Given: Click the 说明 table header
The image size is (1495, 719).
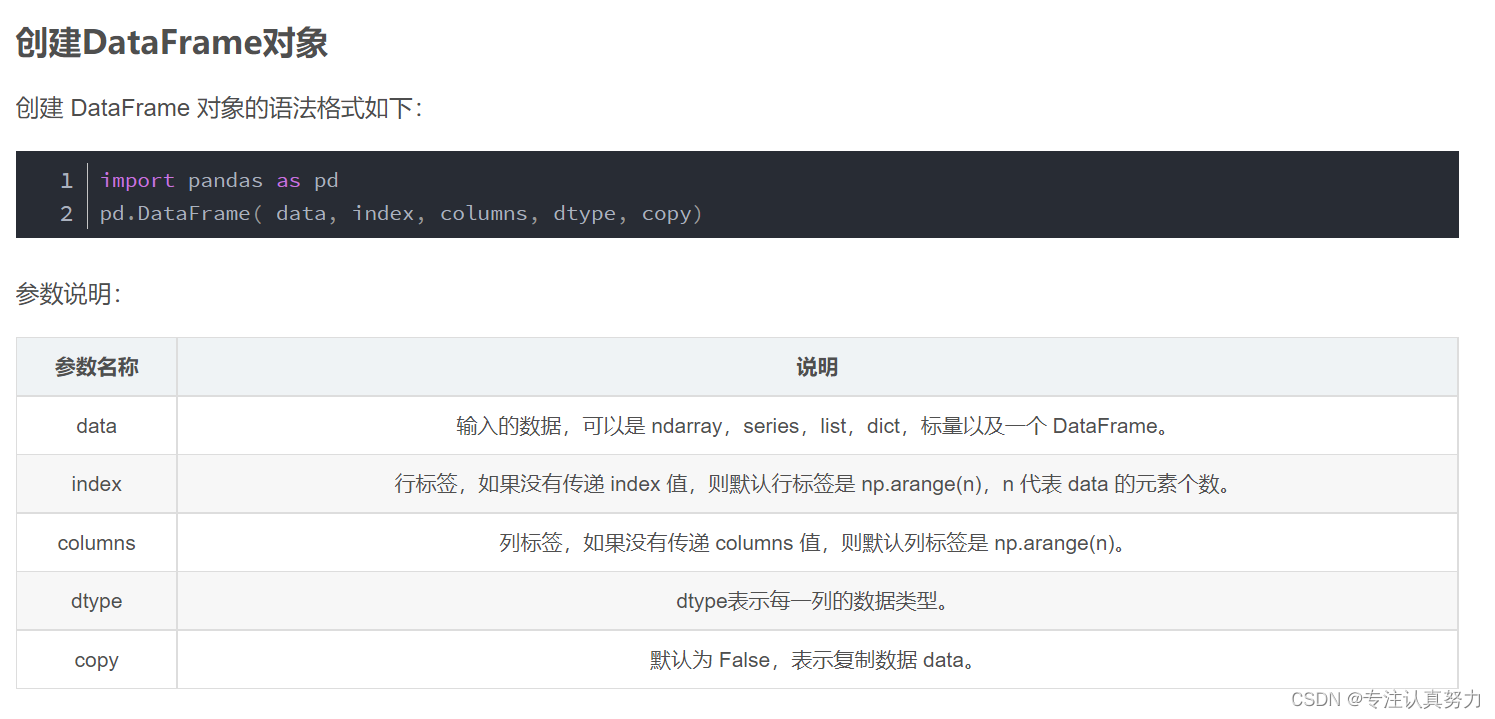Looking at the screenshot, I should tap(817, 367).
